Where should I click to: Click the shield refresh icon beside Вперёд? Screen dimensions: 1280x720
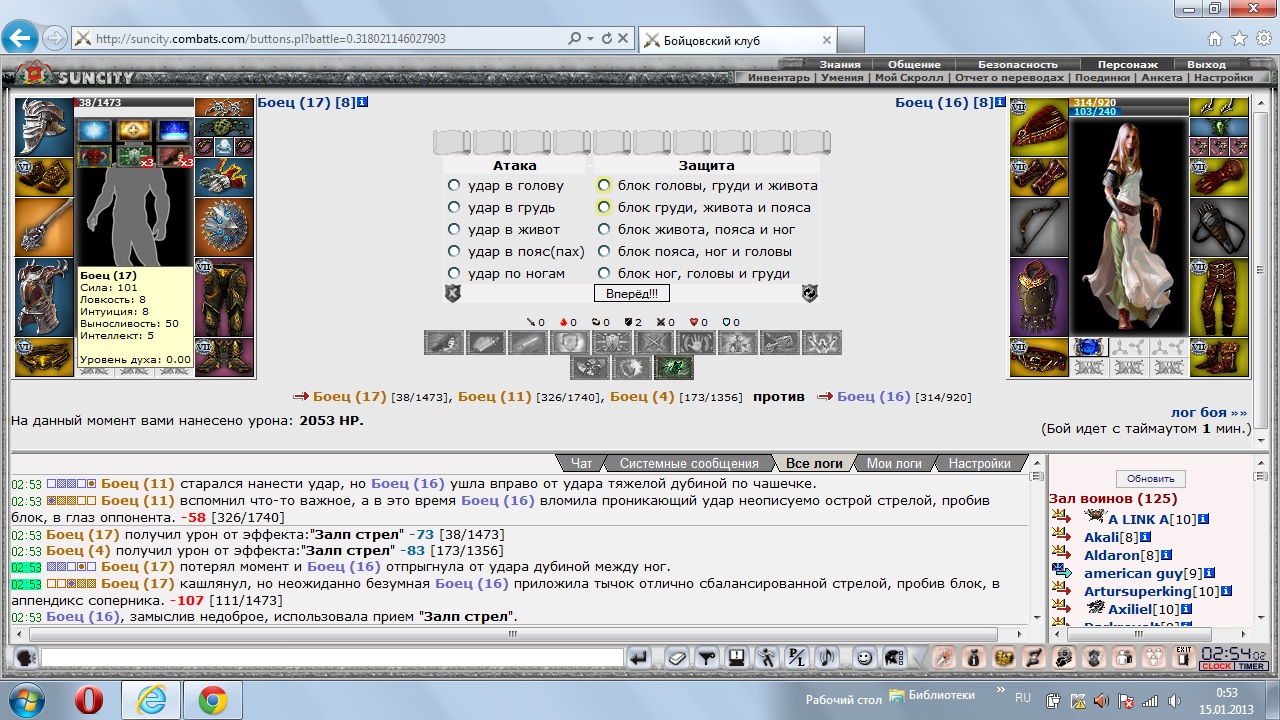pyautogui.click(x=810, y=293)
